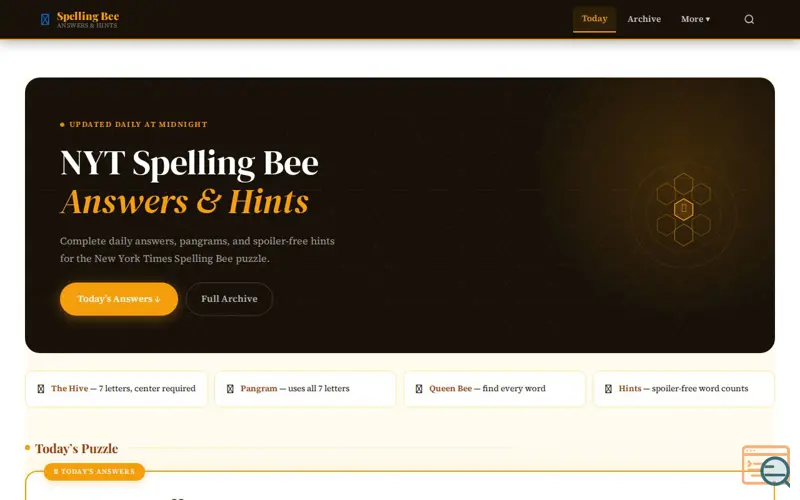Screen dimensions: 800x500
Task: Click the Updated Daily at Midnight label
Action: pos(138,124)
